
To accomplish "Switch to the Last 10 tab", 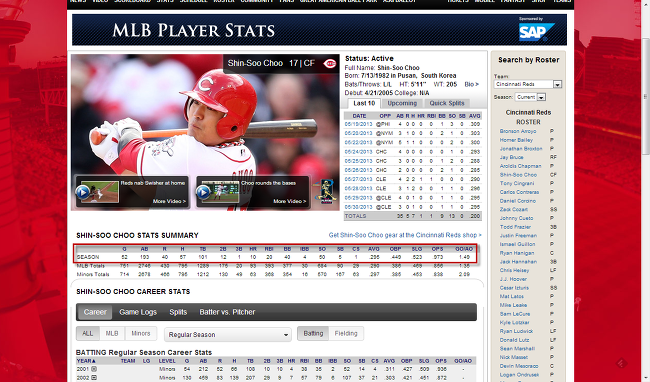I will pyautogui.click(x=364, y=103).
